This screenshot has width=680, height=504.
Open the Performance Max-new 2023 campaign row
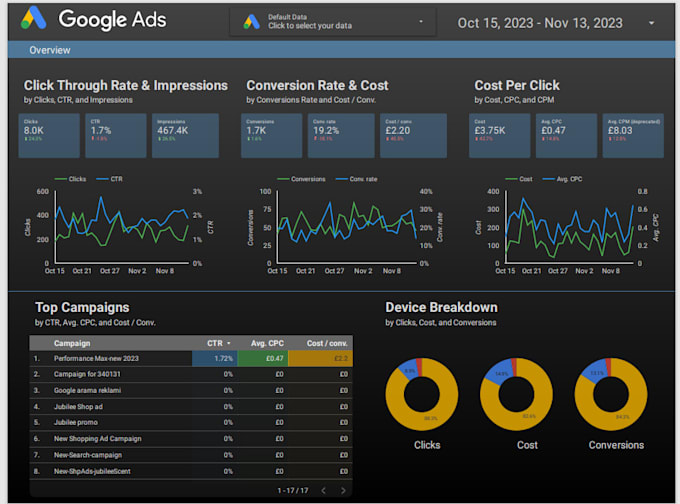click(191, 359)
